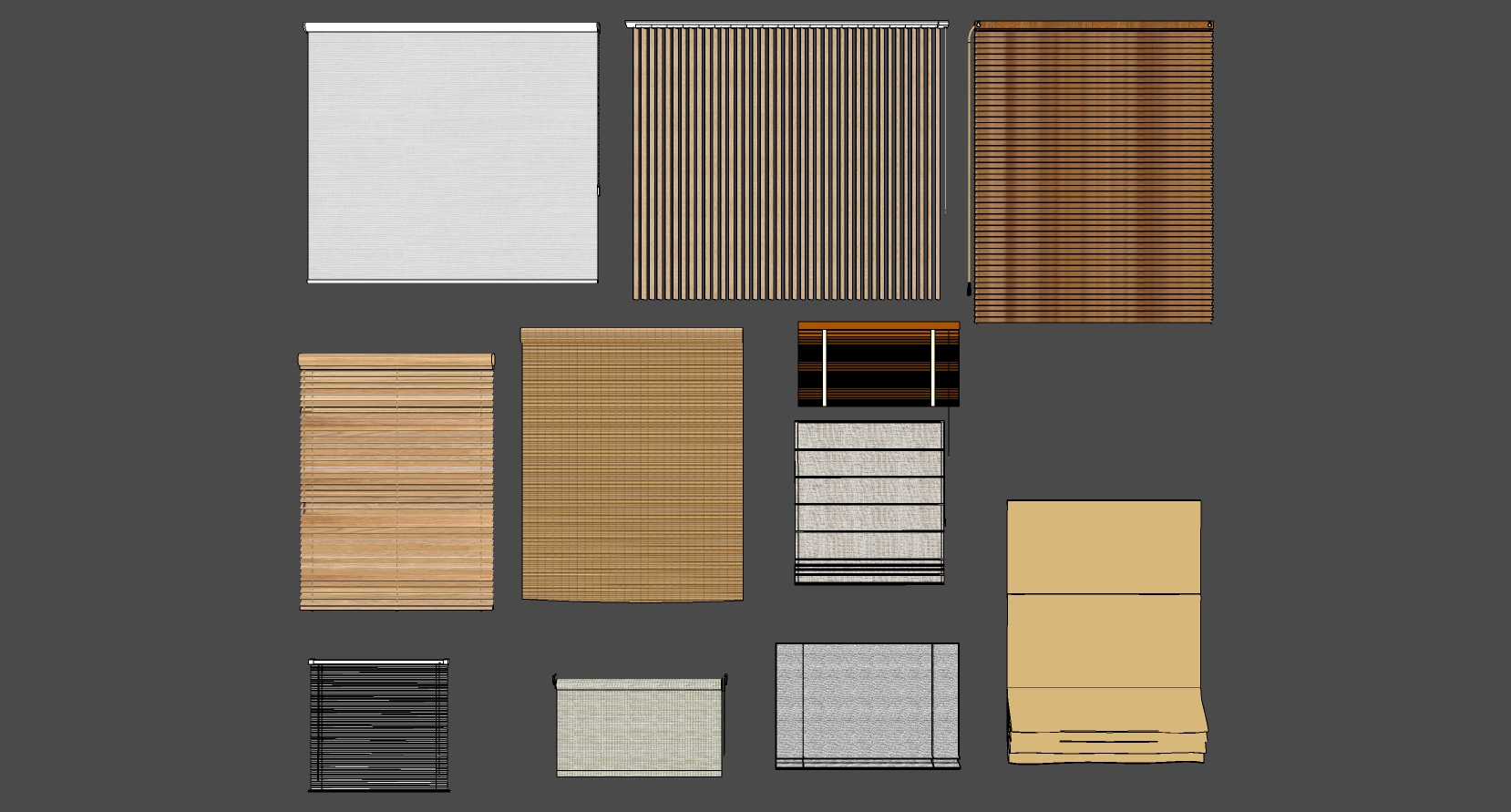Select the gray textured panel shade

[868, 706]
